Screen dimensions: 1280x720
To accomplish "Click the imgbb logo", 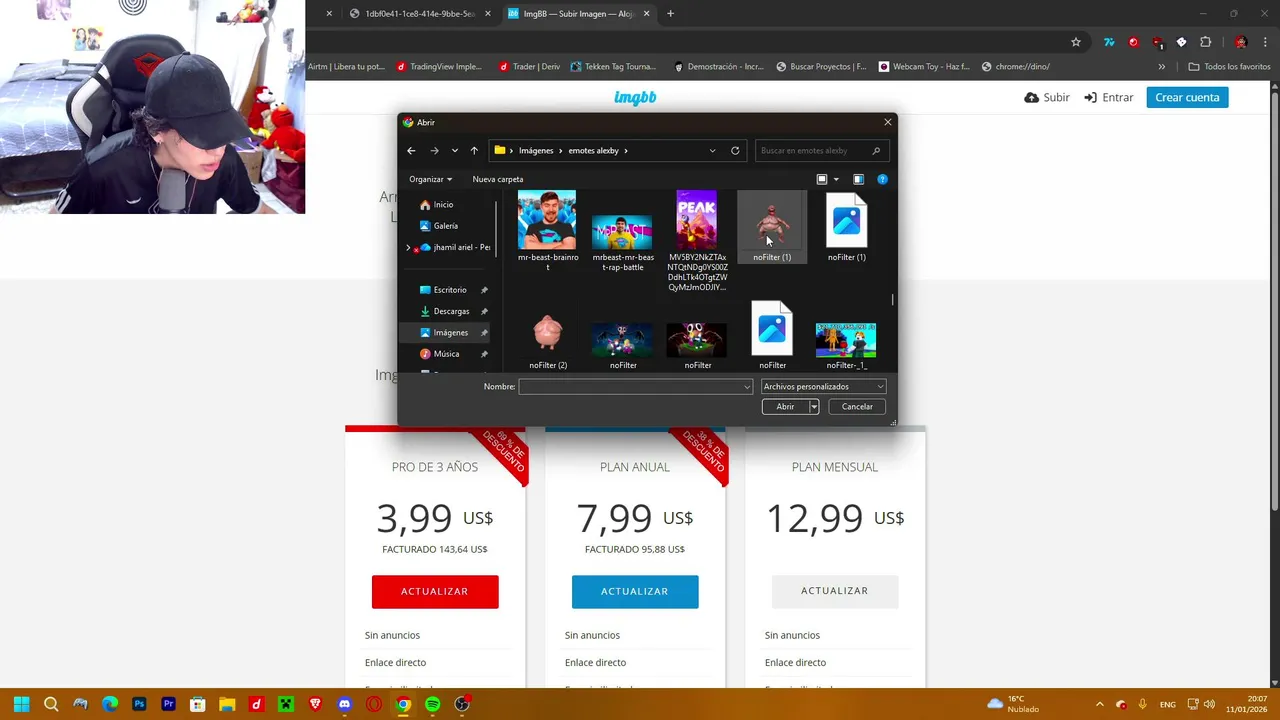I will pos(635,97).
